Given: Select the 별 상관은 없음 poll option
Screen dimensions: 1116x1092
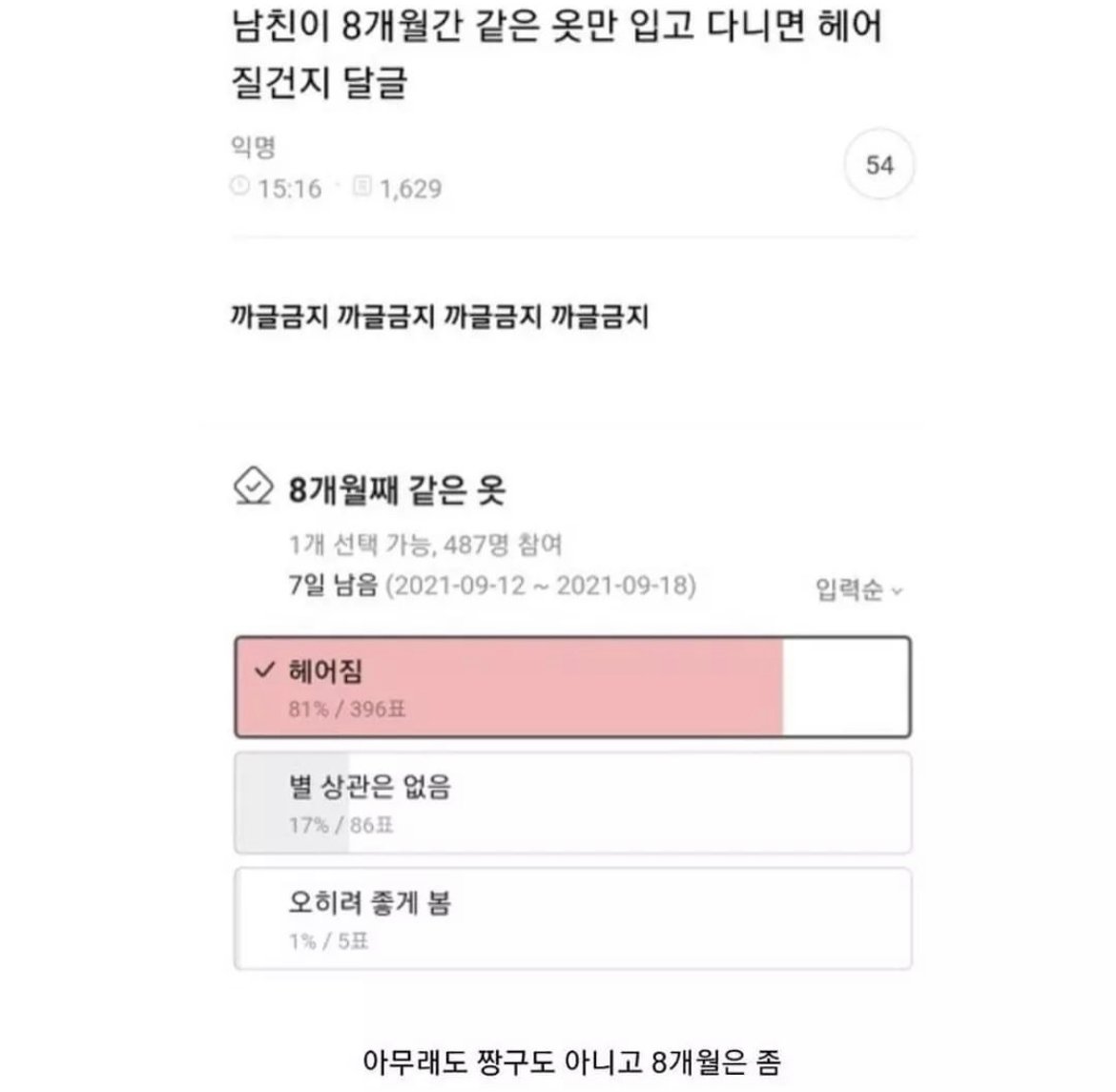Looking at the screenshot, I should [x=573, y=803].
